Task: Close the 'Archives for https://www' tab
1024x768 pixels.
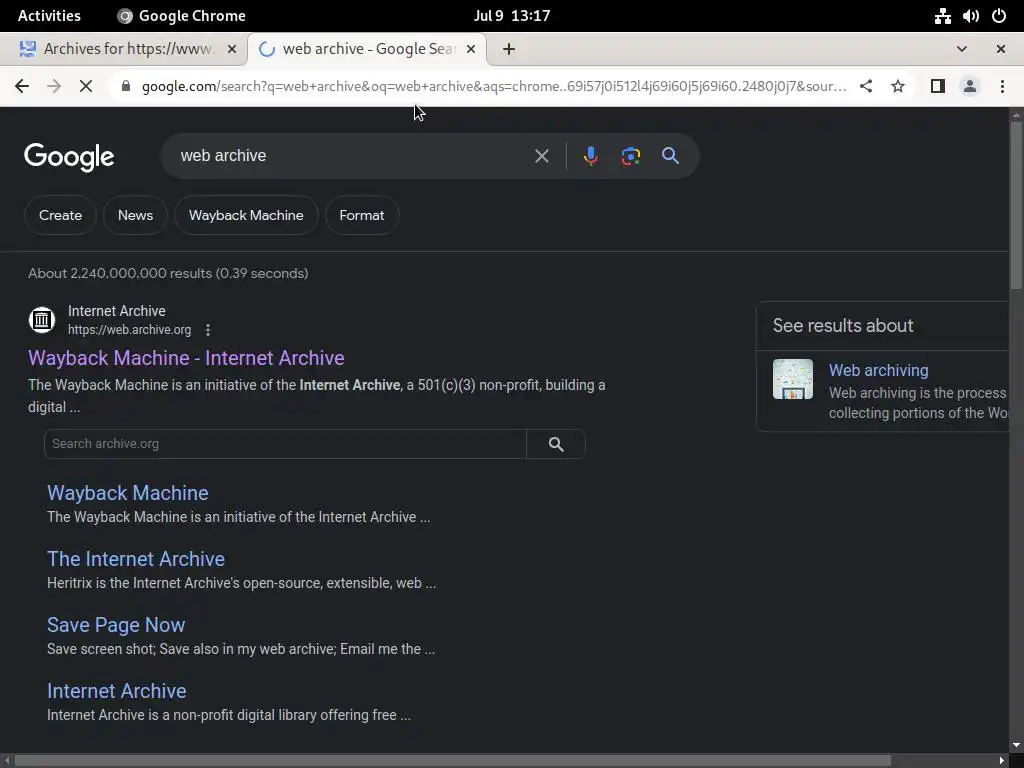Action: (231, 49)
